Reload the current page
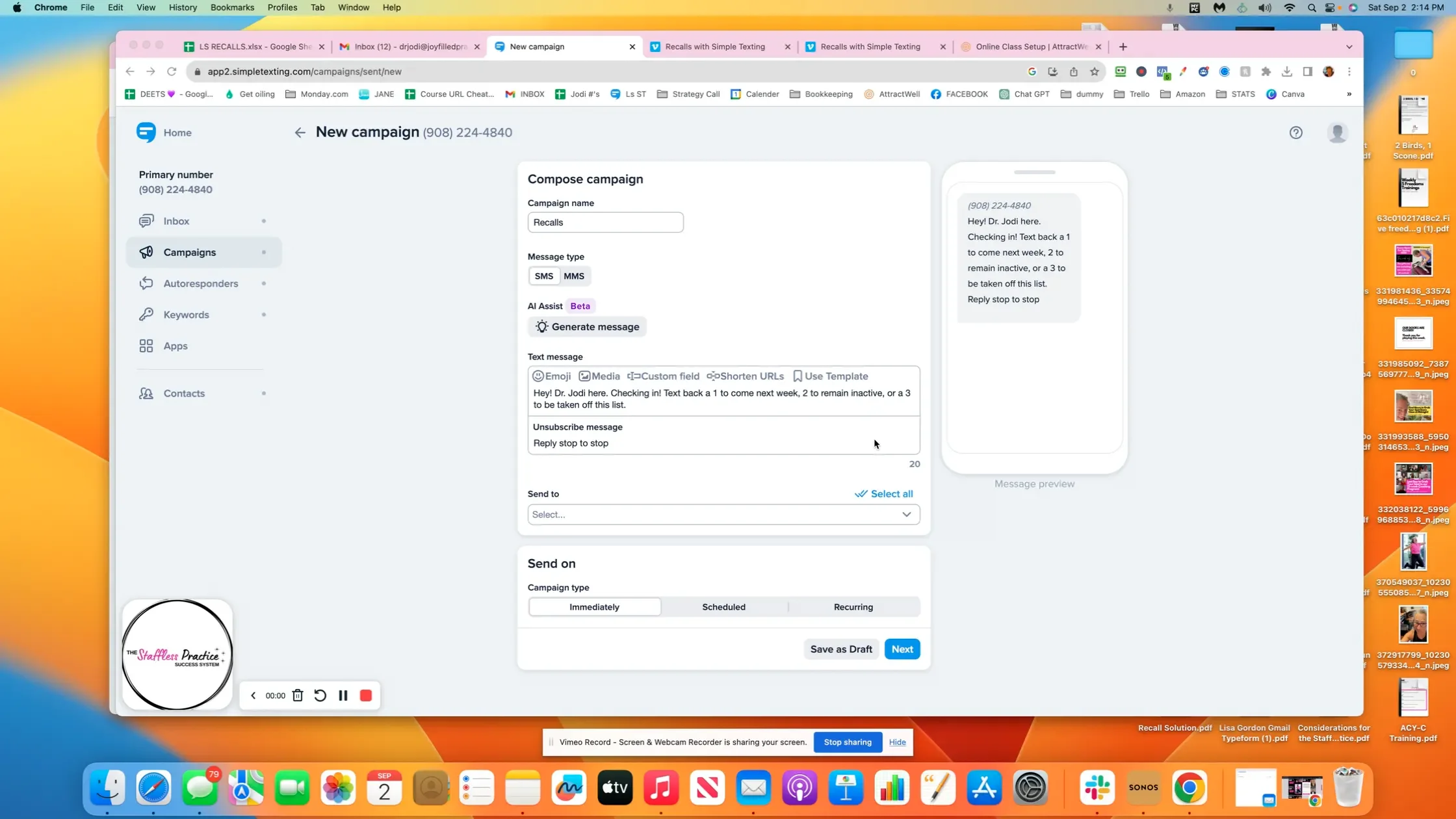The width and height of the screenshot is (1456, 819). (172, 71)
